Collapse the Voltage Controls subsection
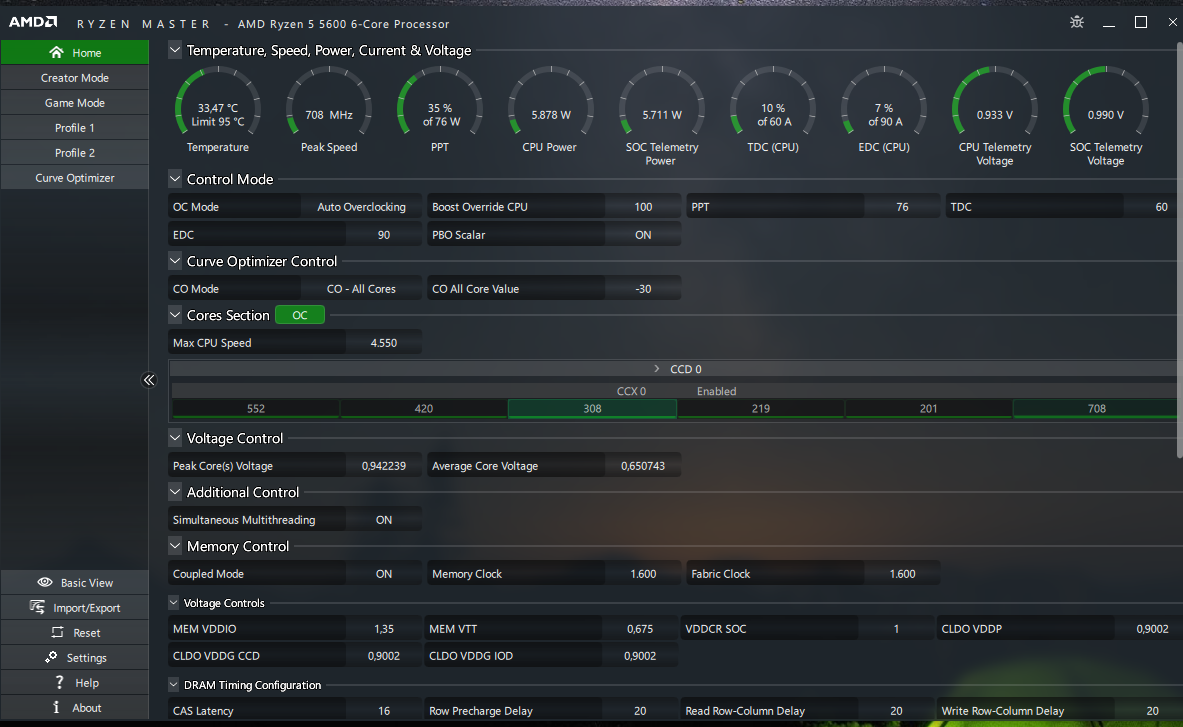The height and width of the screenshot is (727, 1183). (174, 603)
